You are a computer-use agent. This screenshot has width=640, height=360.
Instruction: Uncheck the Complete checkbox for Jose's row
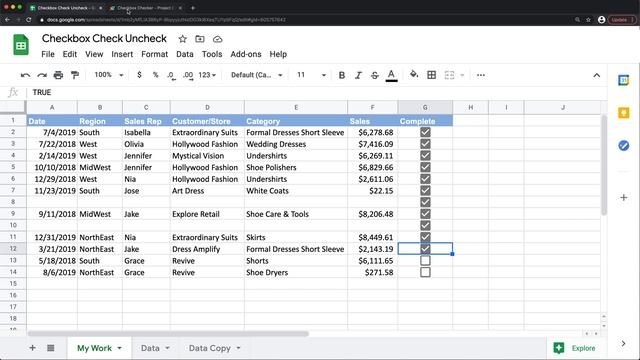(x=425, y=191)
